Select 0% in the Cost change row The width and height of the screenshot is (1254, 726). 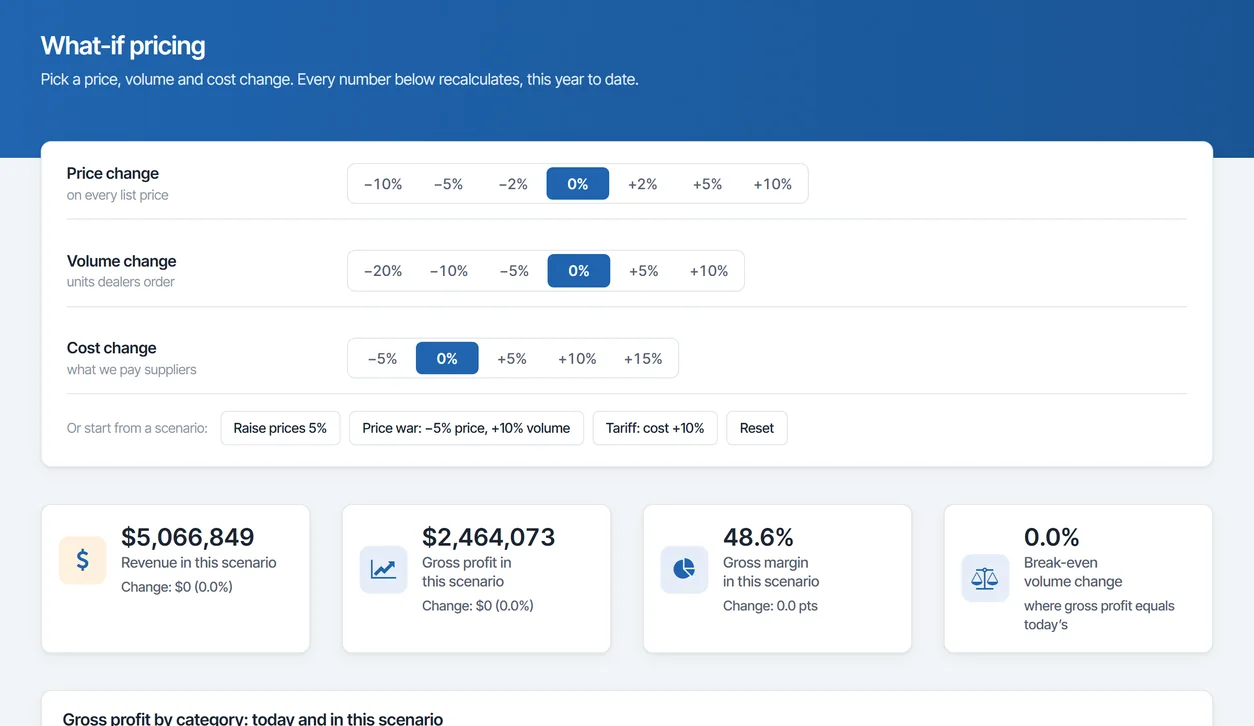[447, 358]
